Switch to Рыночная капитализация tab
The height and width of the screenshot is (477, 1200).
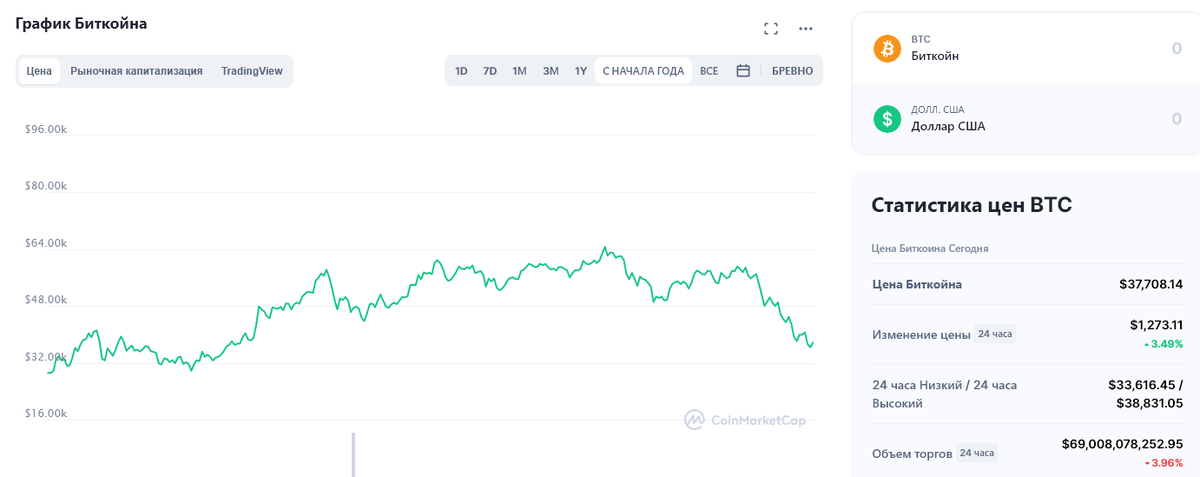click(136, 71)
